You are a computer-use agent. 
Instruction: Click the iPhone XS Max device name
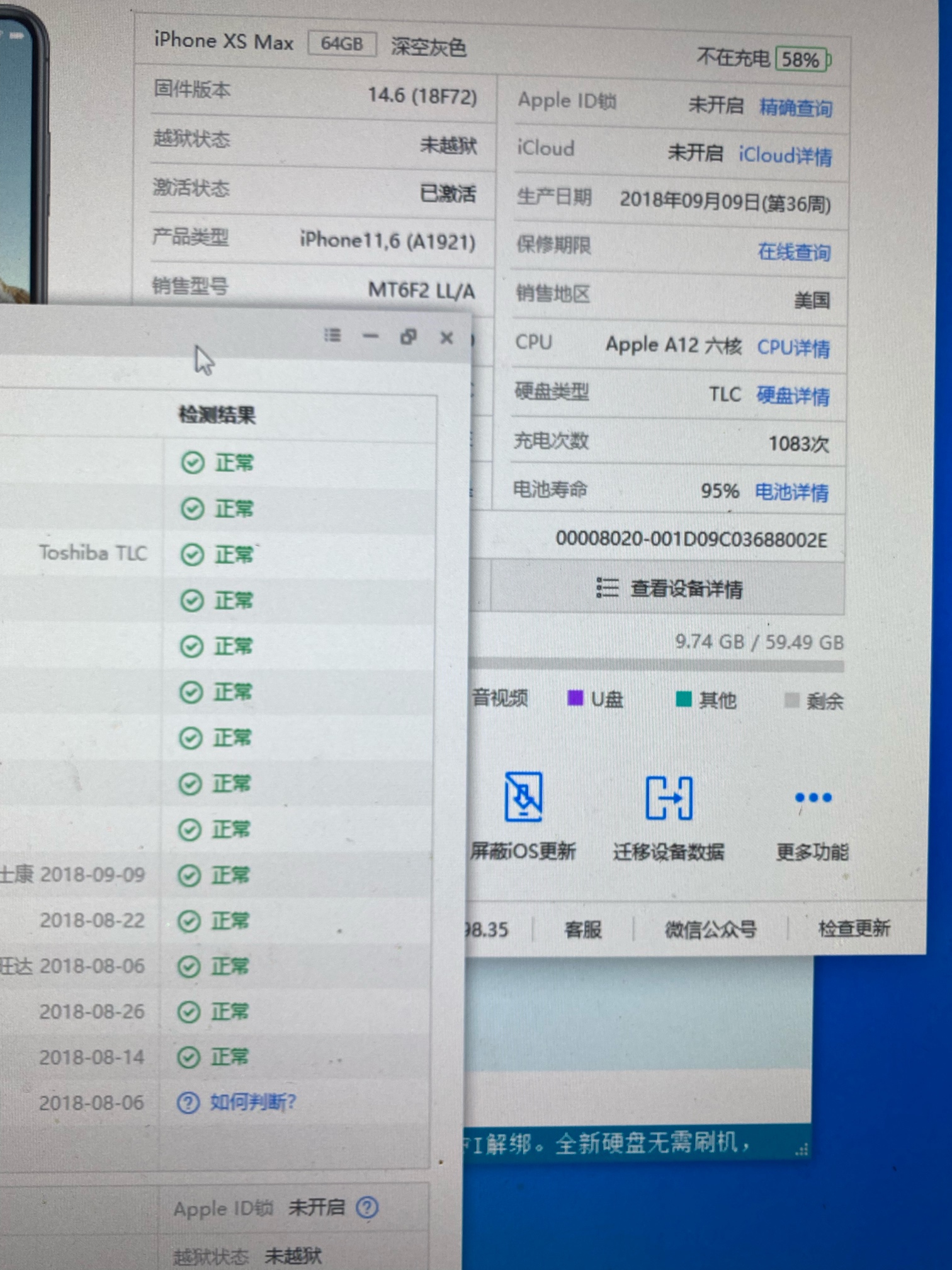click(x=224, y=42)
